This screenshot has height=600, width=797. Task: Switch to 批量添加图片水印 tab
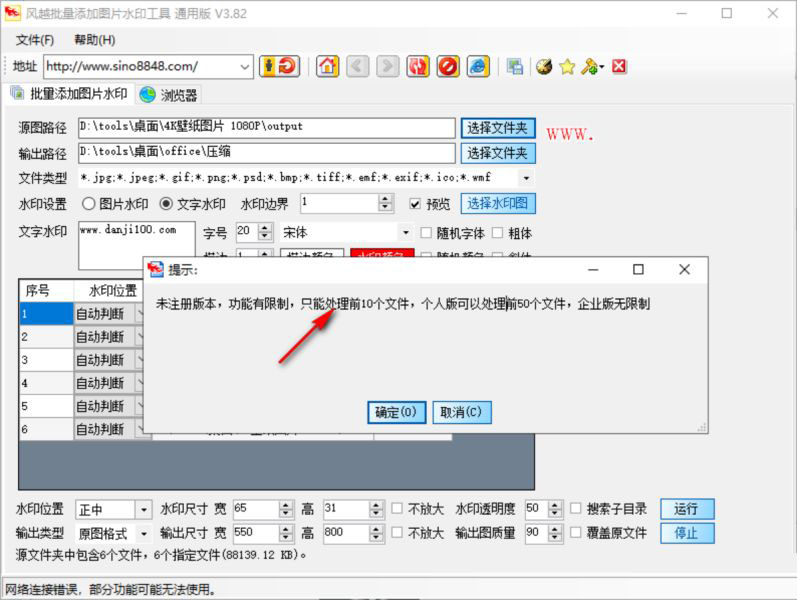coord(69,94)
